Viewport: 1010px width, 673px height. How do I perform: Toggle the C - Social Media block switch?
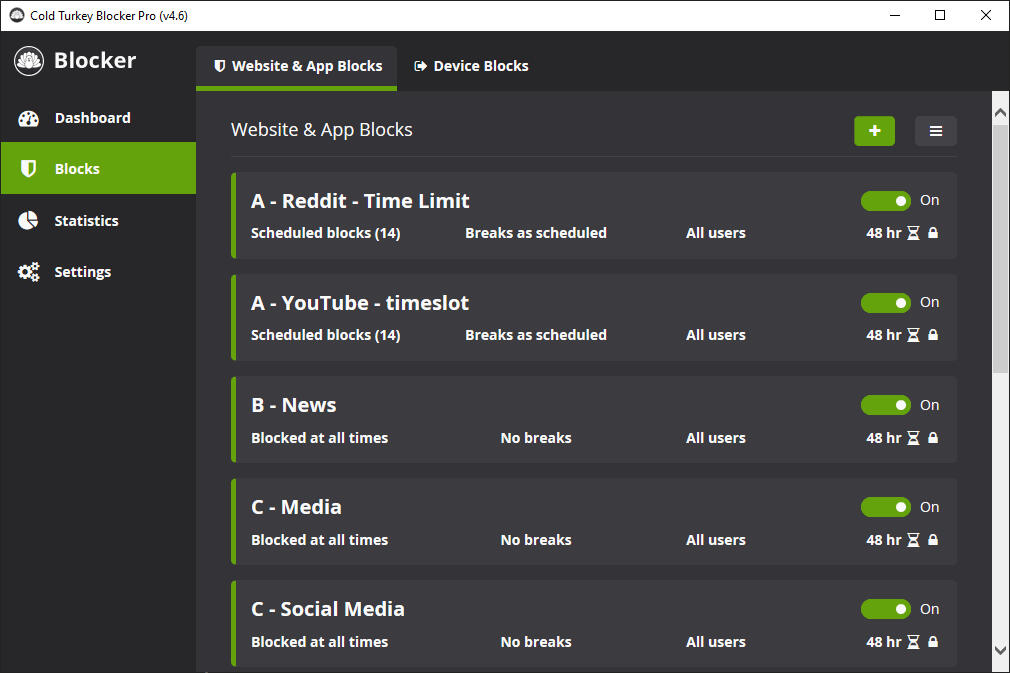[x=885, y=609]
